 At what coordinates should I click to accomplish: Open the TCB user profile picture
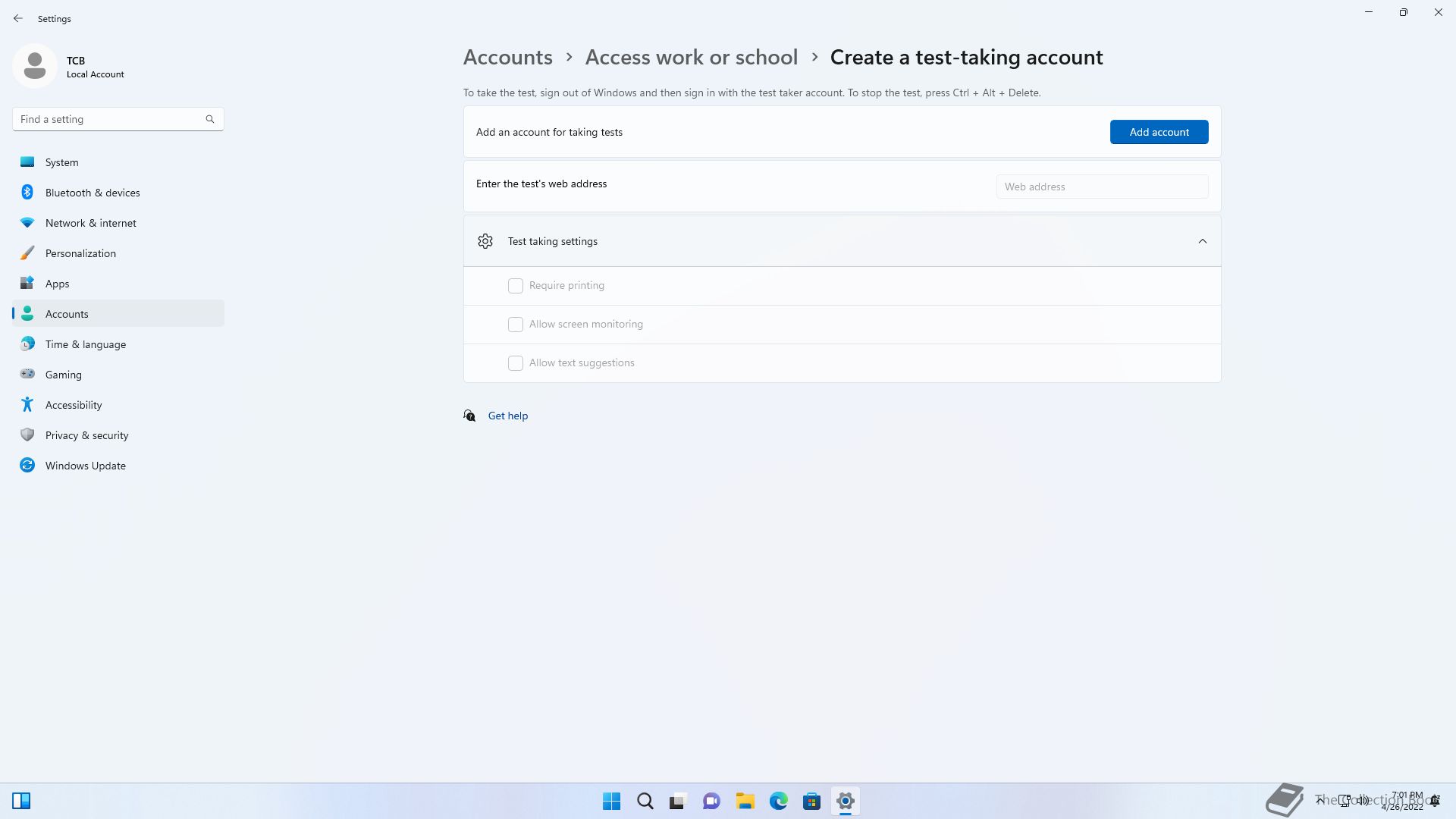[x=35, y=66]
